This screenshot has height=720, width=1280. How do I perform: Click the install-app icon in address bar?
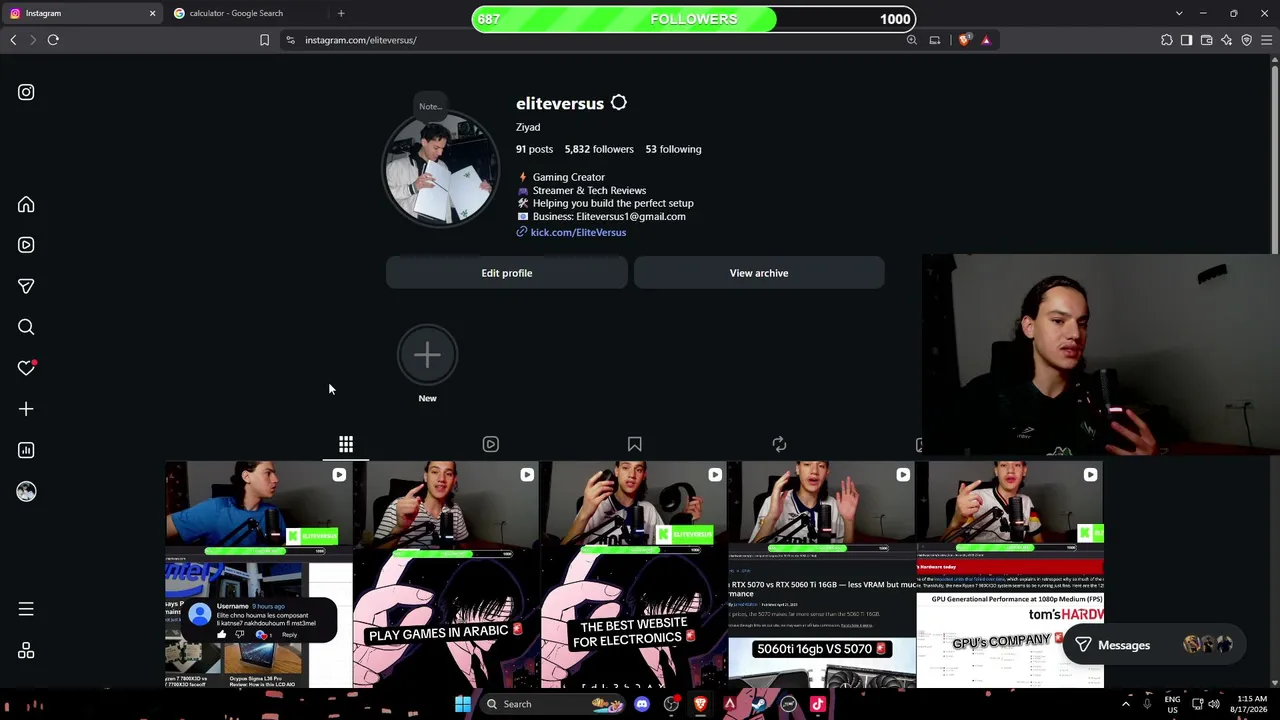pyautogui.click(x=935, y=40)
